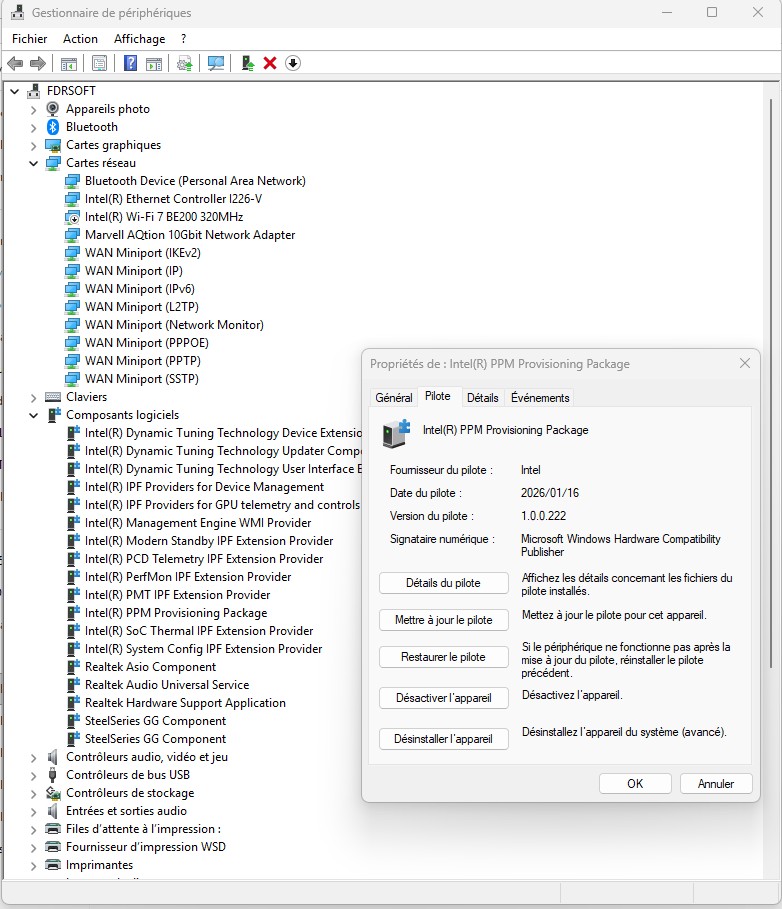Expand the Claviers category
This screenshot has width=782, height=909.
(x=33, y=397)
